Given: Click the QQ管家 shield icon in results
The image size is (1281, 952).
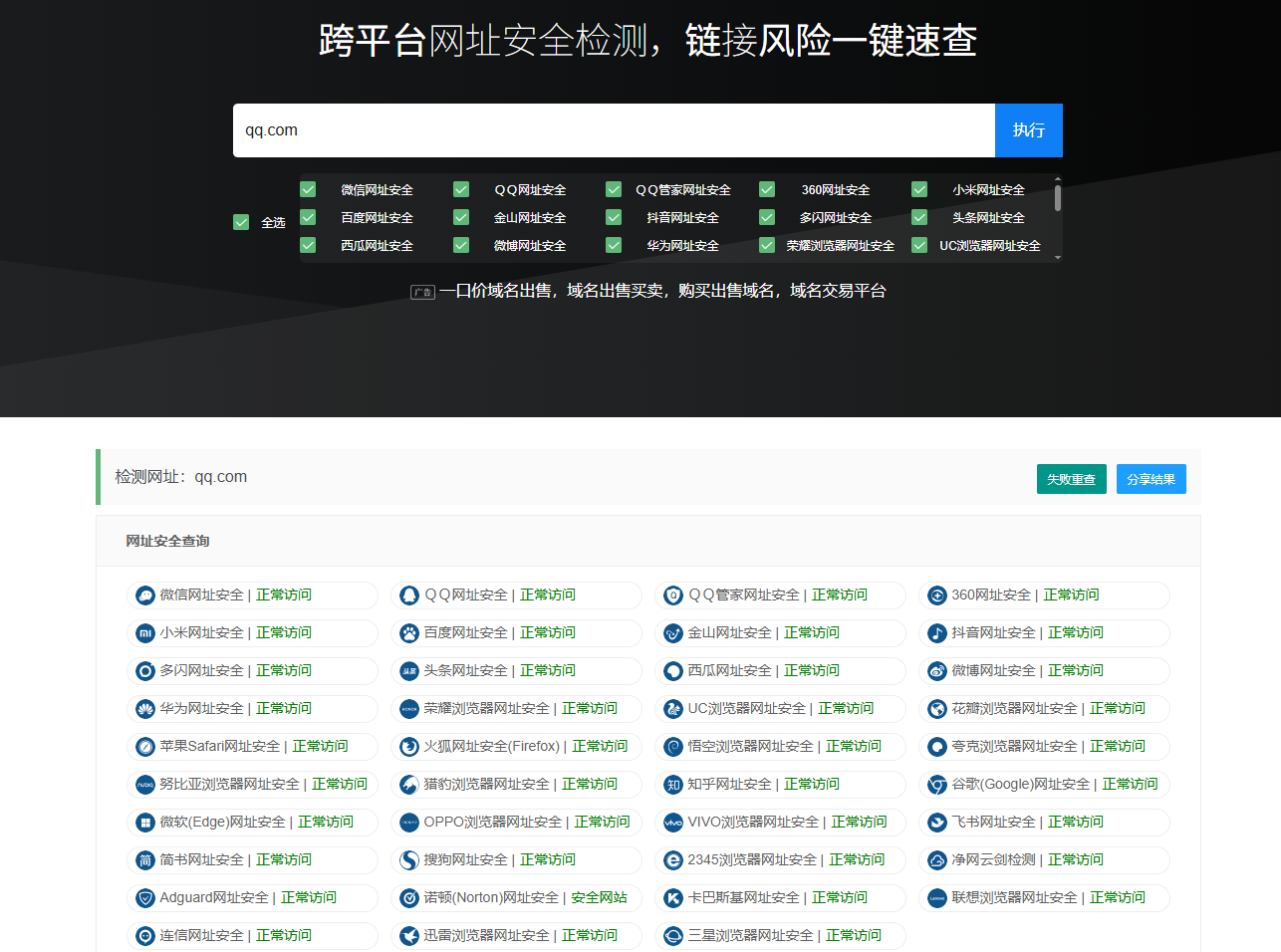Looking at the screenshot, I should [x=673, y=595].
